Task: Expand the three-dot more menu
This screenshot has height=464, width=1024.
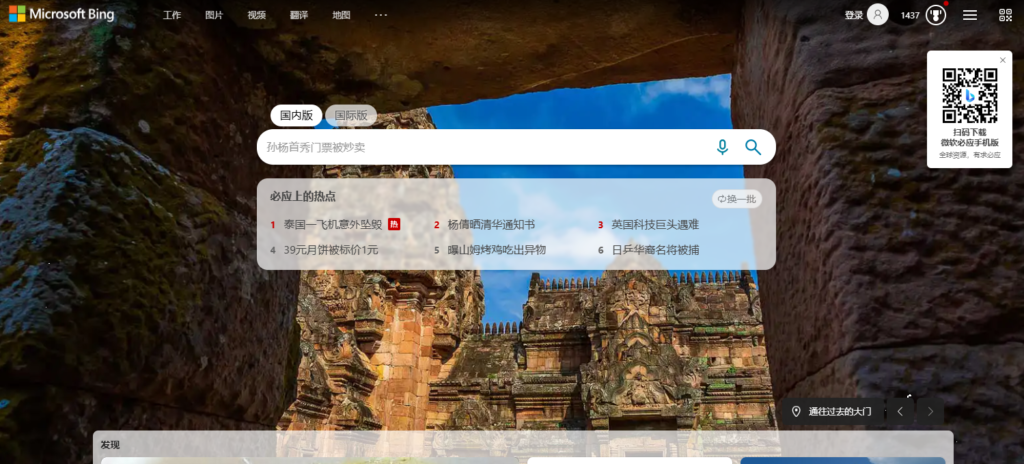Action: [381, 15]
